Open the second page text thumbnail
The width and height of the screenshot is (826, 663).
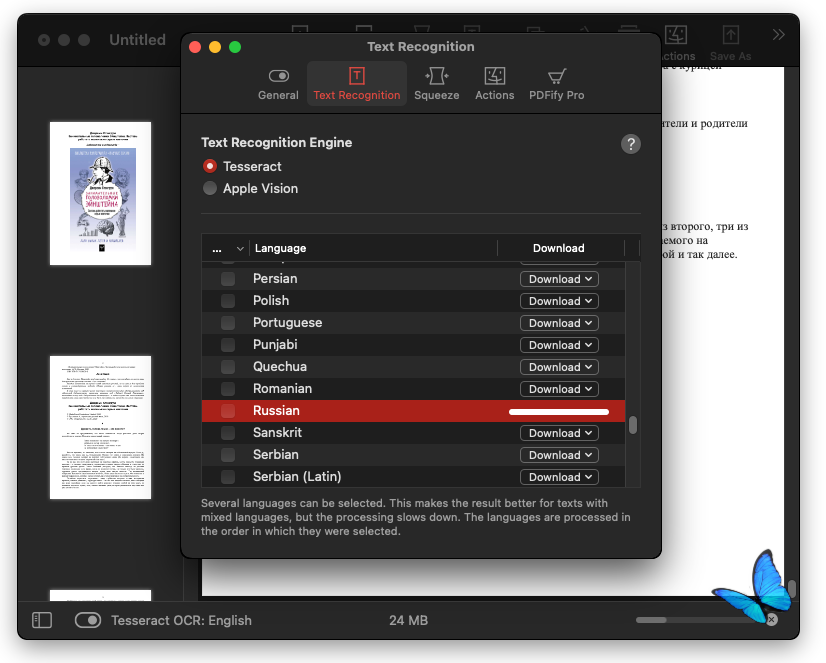click(101, 427)
